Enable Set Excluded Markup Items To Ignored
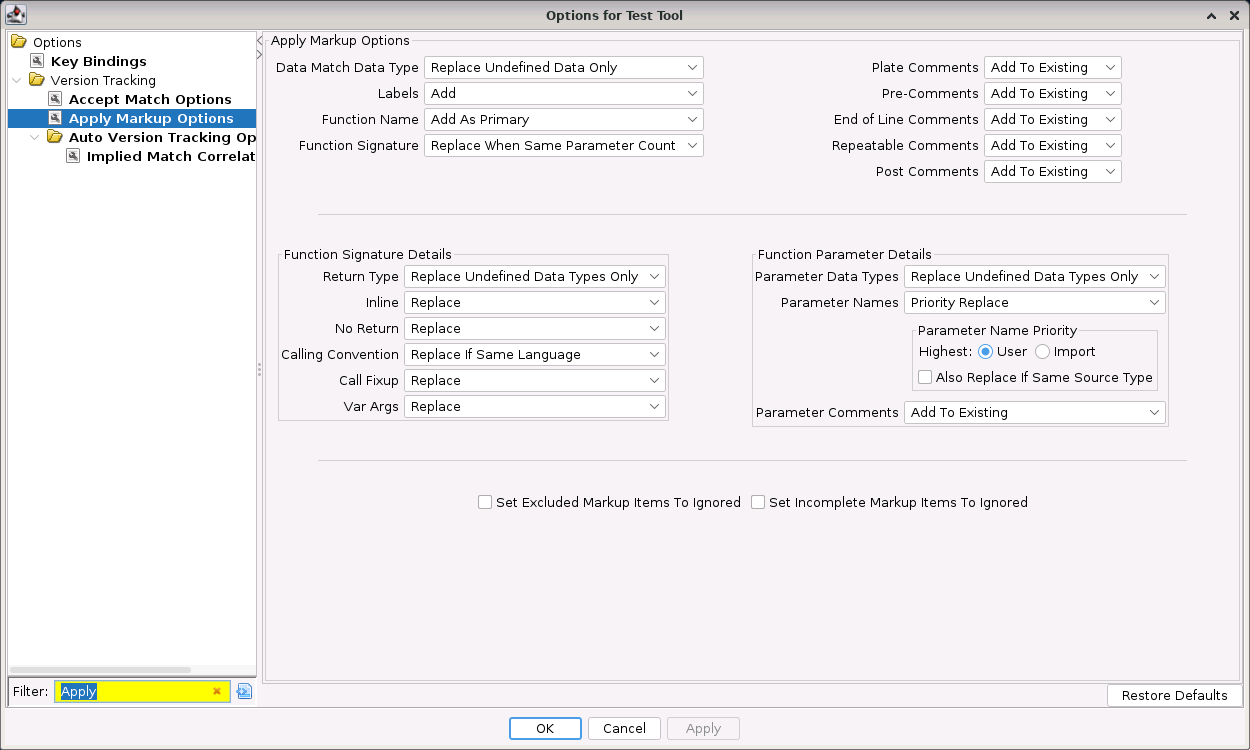The width and height of the screenshot is (1250, 750). (485, 502)
